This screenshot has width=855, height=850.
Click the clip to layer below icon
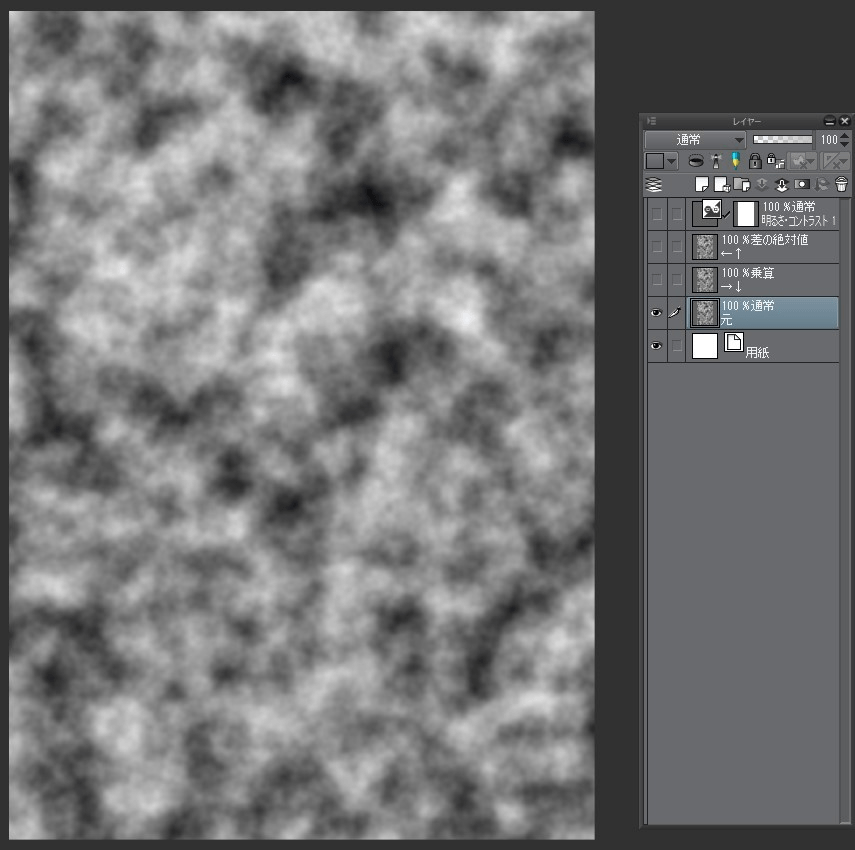click(696, 161)
